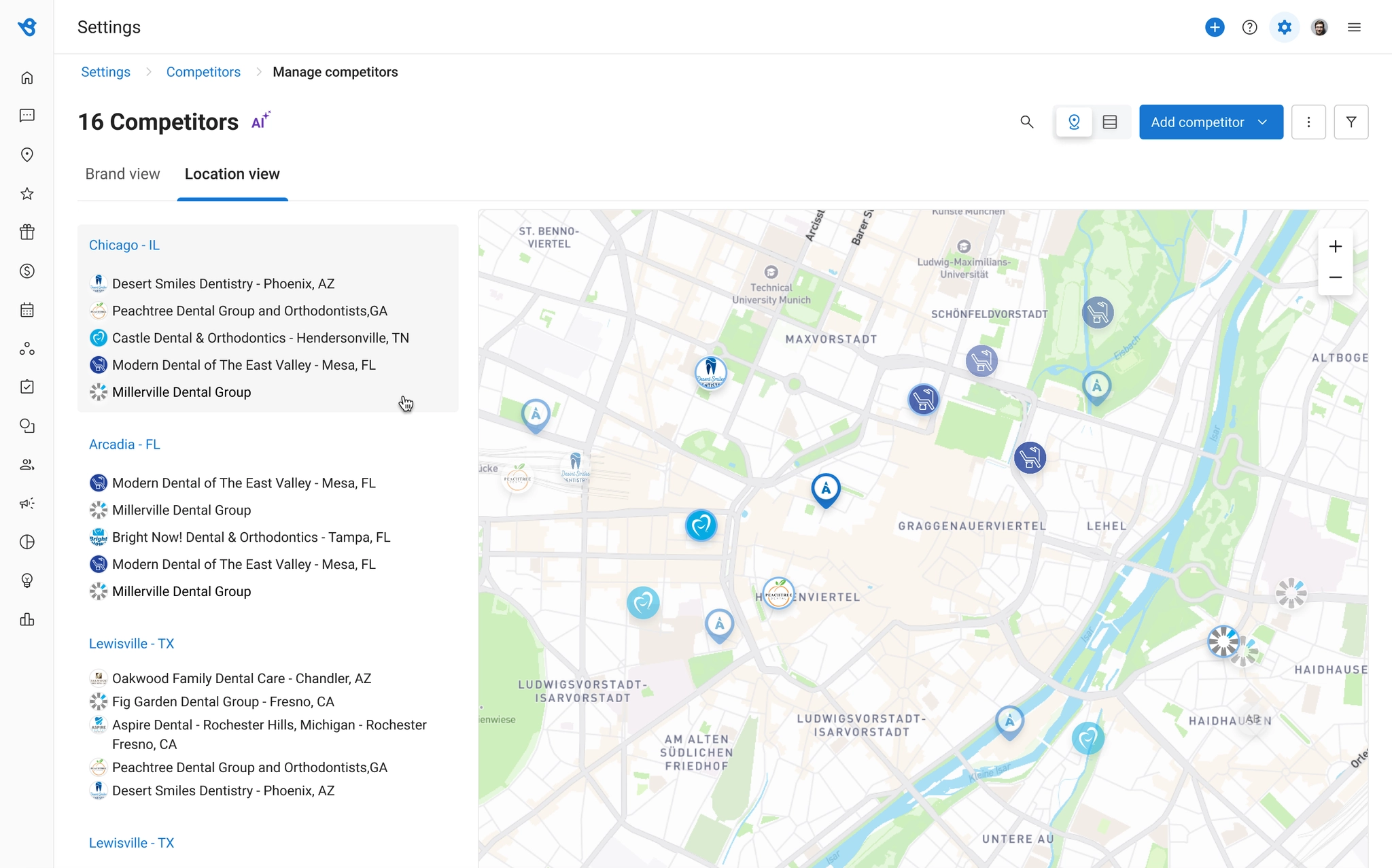Screen dimensions: 1392x868
Task: Click the search magnifier icon beside view toggles
Action: coord(1027,122)
